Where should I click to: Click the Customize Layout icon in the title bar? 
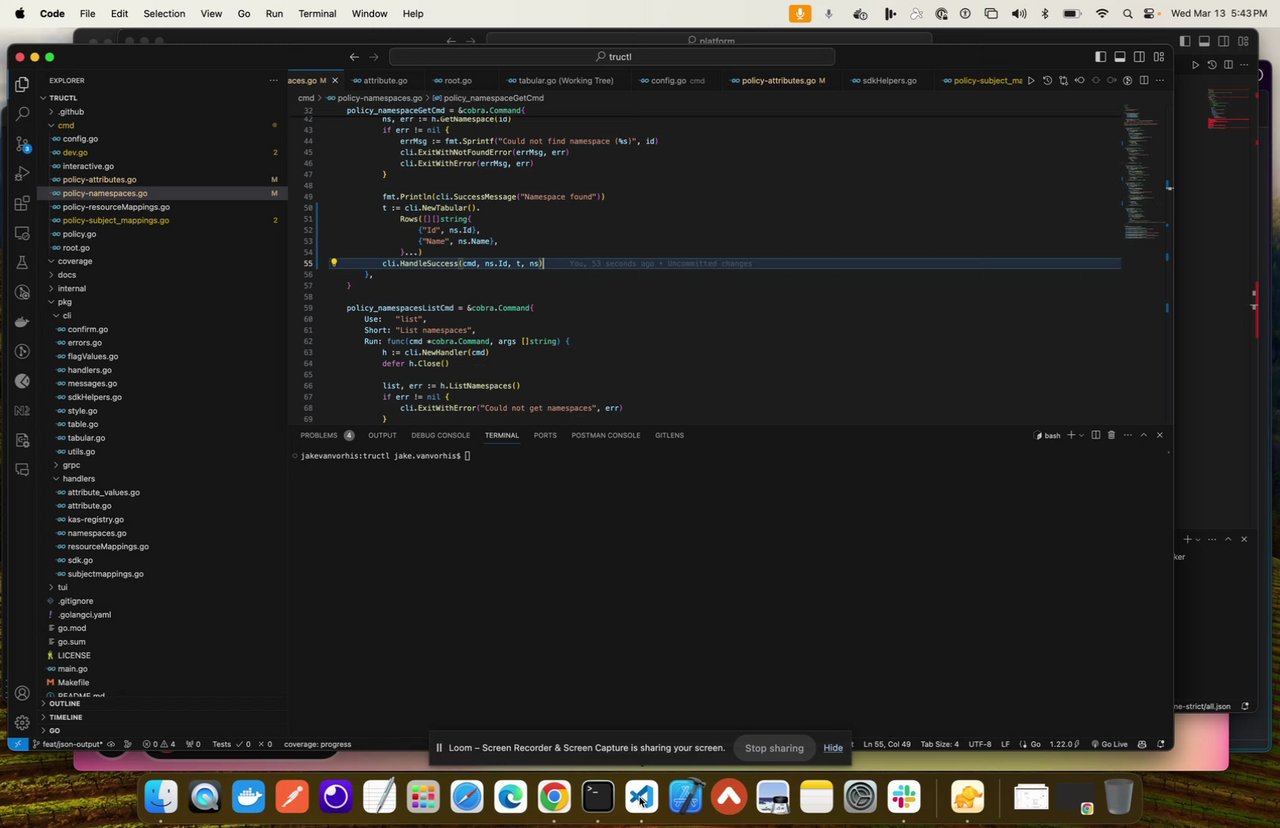pos(1159,57)
